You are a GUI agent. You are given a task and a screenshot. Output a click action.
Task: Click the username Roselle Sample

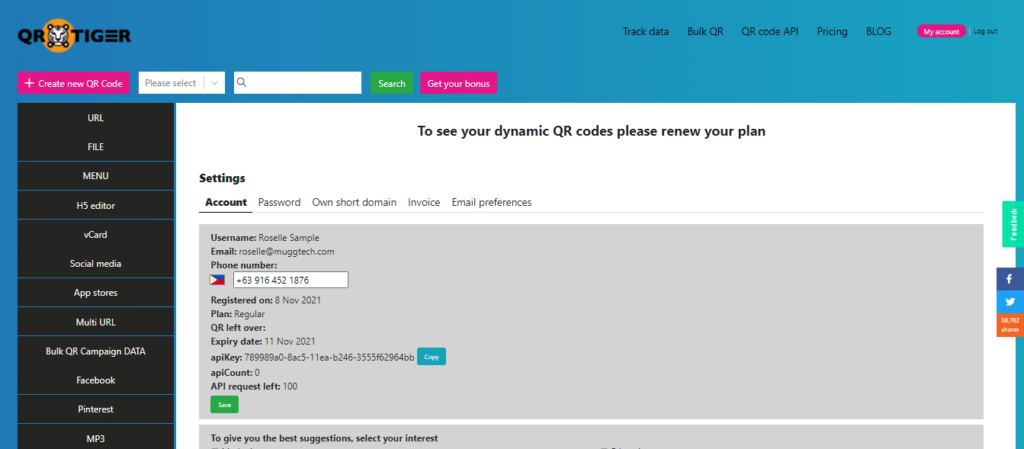[x=289, y=238]
